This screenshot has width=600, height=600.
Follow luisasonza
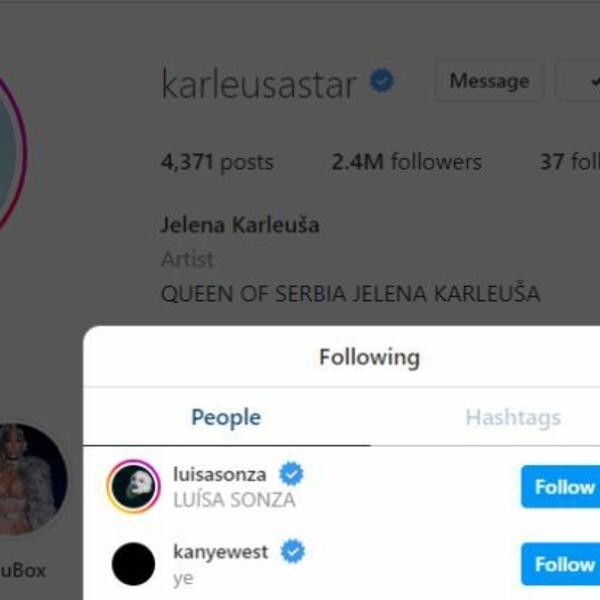click(x=561, y=487)
